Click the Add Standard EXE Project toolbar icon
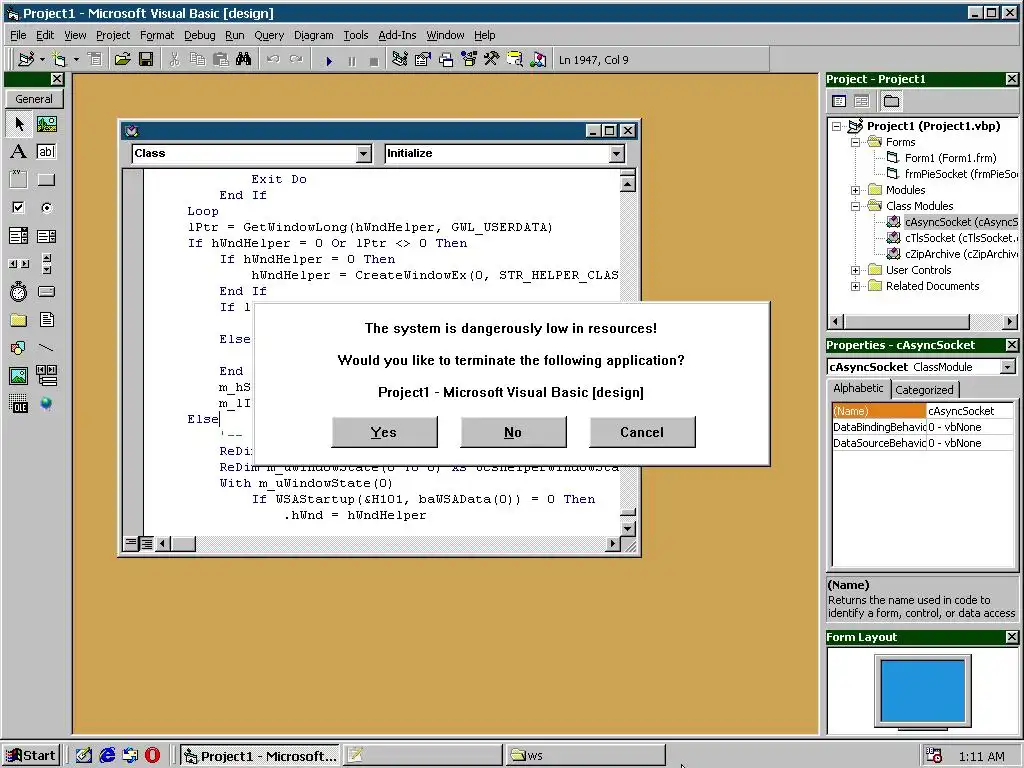The height and width of the screenshot is (768, 1024). (26, 59)
